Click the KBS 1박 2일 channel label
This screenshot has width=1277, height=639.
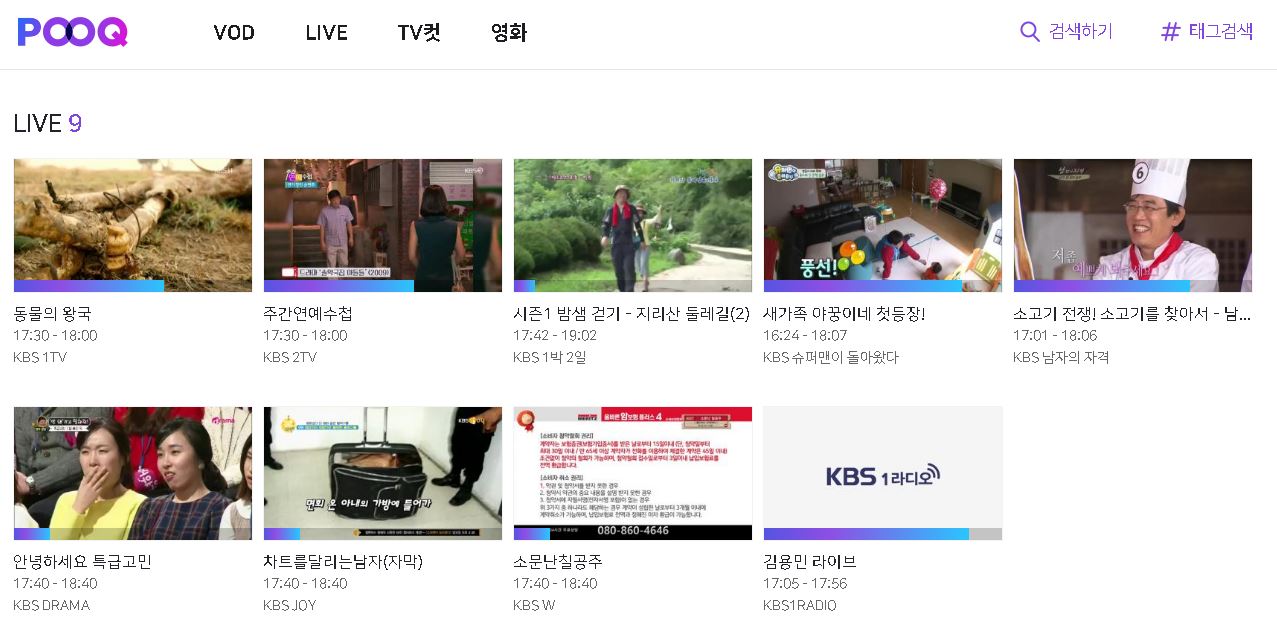pyautogui.click(x=550, y=357)
